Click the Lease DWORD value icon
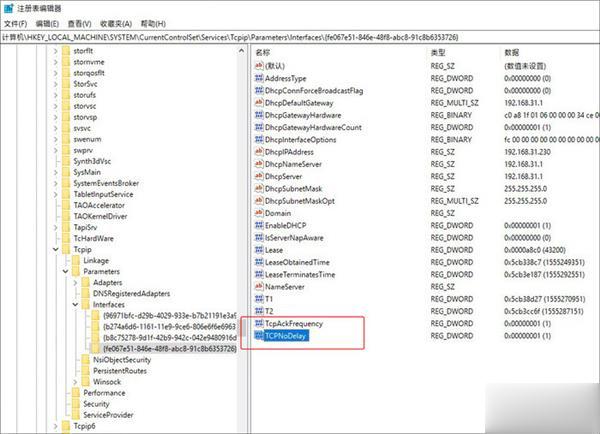 click(x=259, y=250)
